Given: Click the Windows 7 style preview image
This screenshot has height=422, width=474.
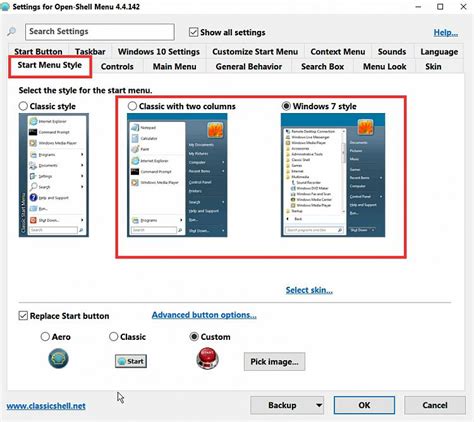Looking at the screenshot, I should point(333,175).
